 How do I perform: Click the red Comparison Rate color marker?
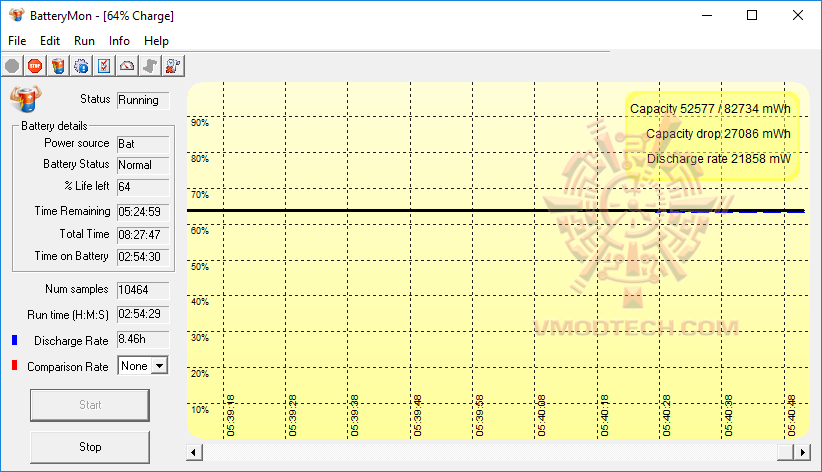click(x=15, y=365)
